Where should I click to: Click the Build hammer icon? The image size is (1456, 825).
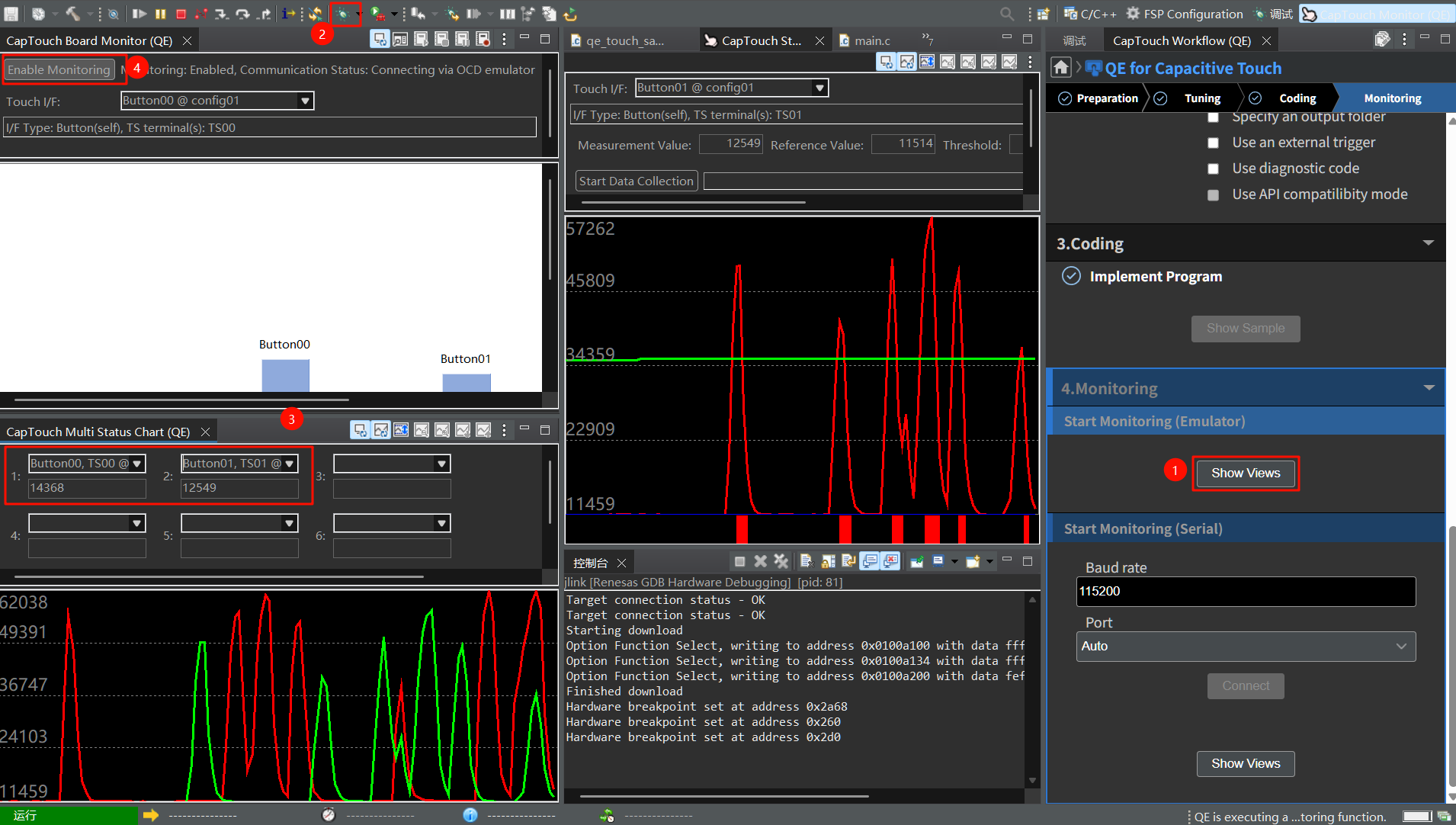(x=72, y=14)
